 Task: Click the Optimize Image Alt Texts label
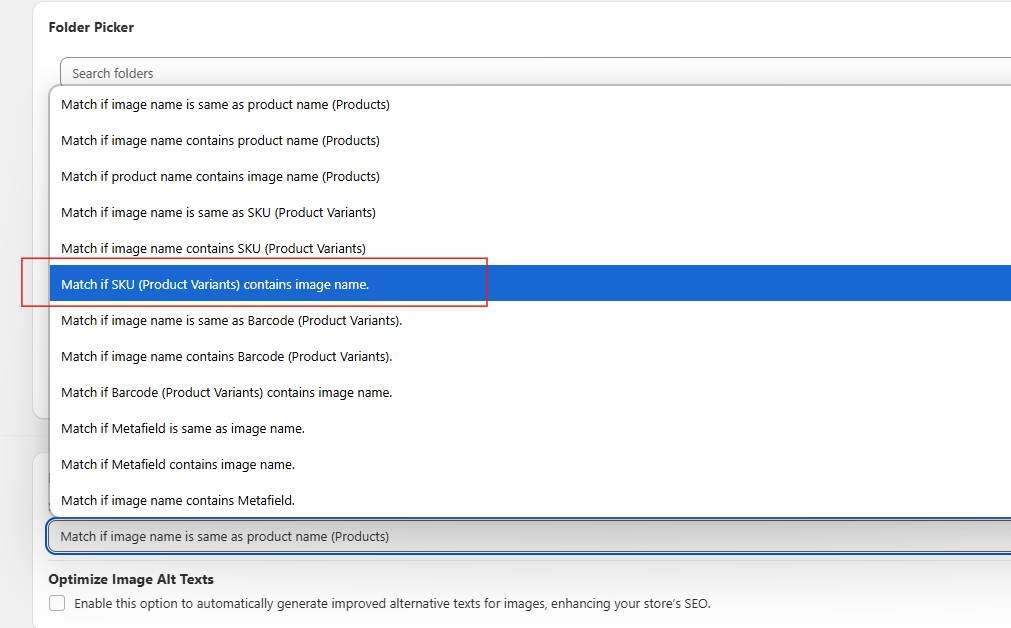[x=128, y=579]
